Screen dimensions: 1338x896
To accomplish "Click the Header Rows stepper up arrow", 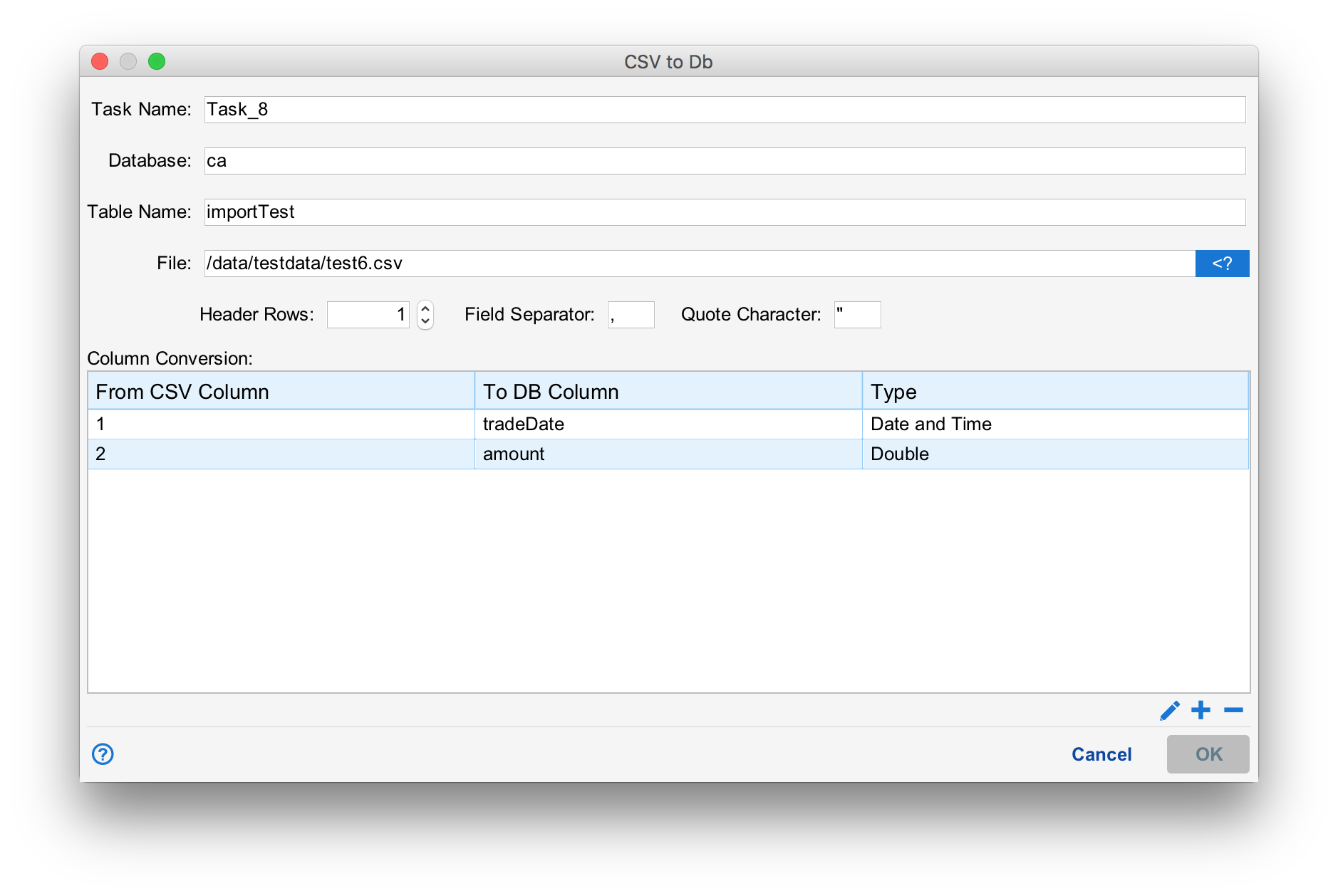I will (x=425, y=308).
